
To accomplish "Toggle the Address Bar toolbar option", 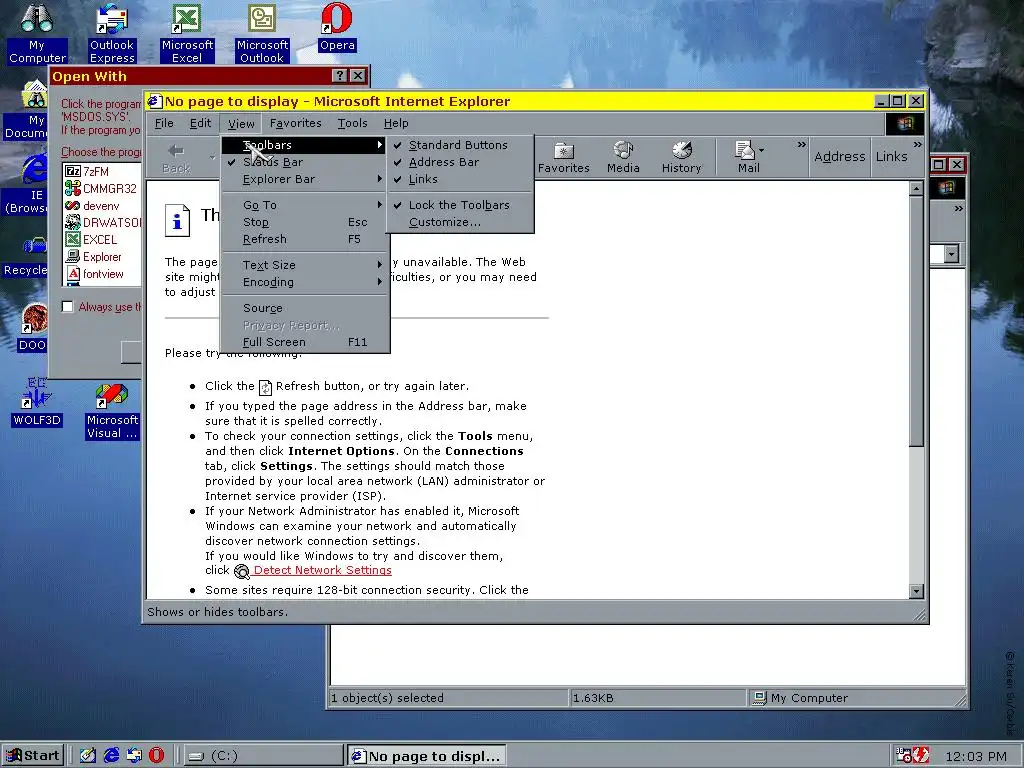I will coord(460,162).
